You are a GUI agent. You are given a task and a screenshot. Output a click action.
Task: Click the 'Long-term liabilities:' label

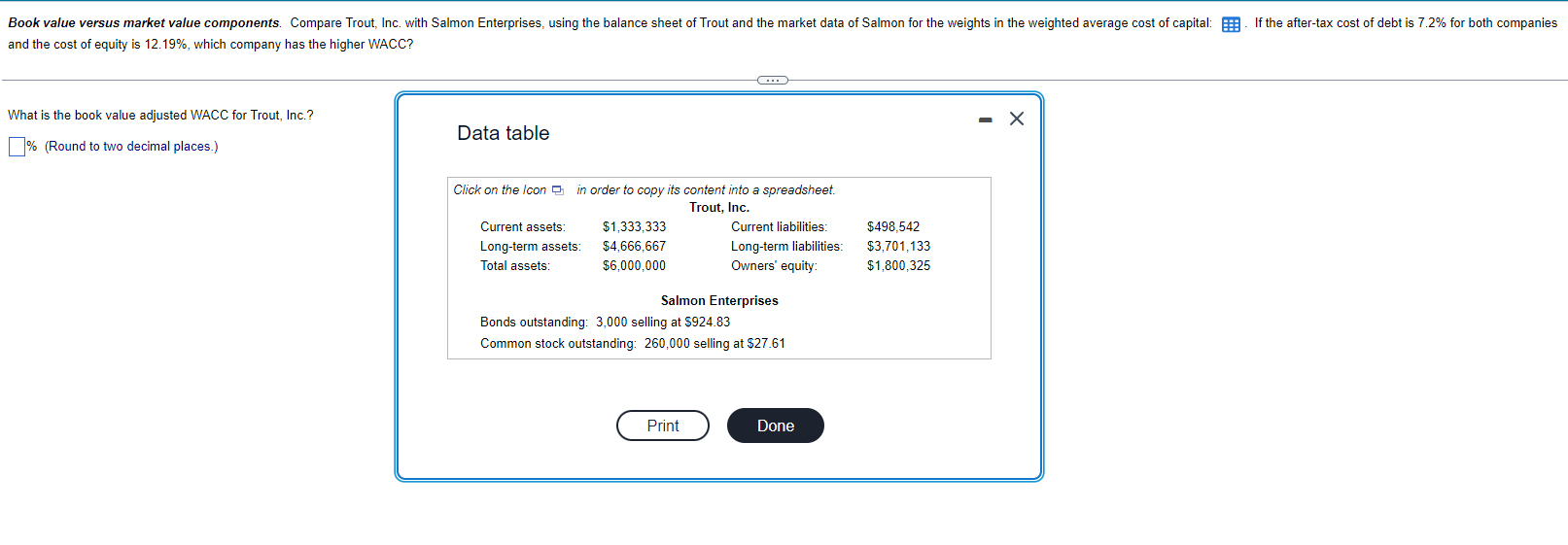786,246
